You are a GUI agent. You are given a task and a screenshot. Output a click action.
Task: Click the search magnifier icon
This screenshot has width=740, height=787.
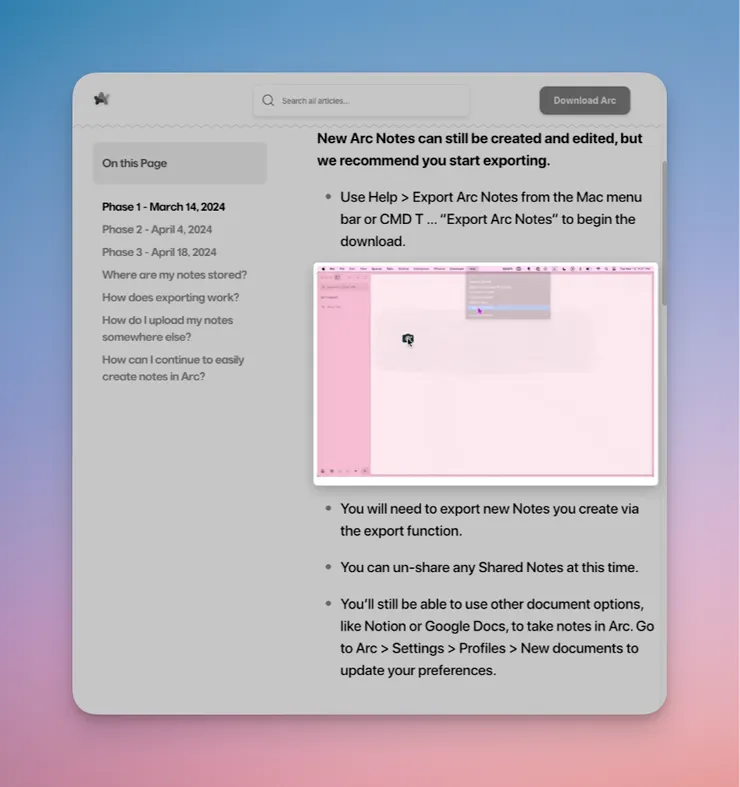click(x=268, y=100)
